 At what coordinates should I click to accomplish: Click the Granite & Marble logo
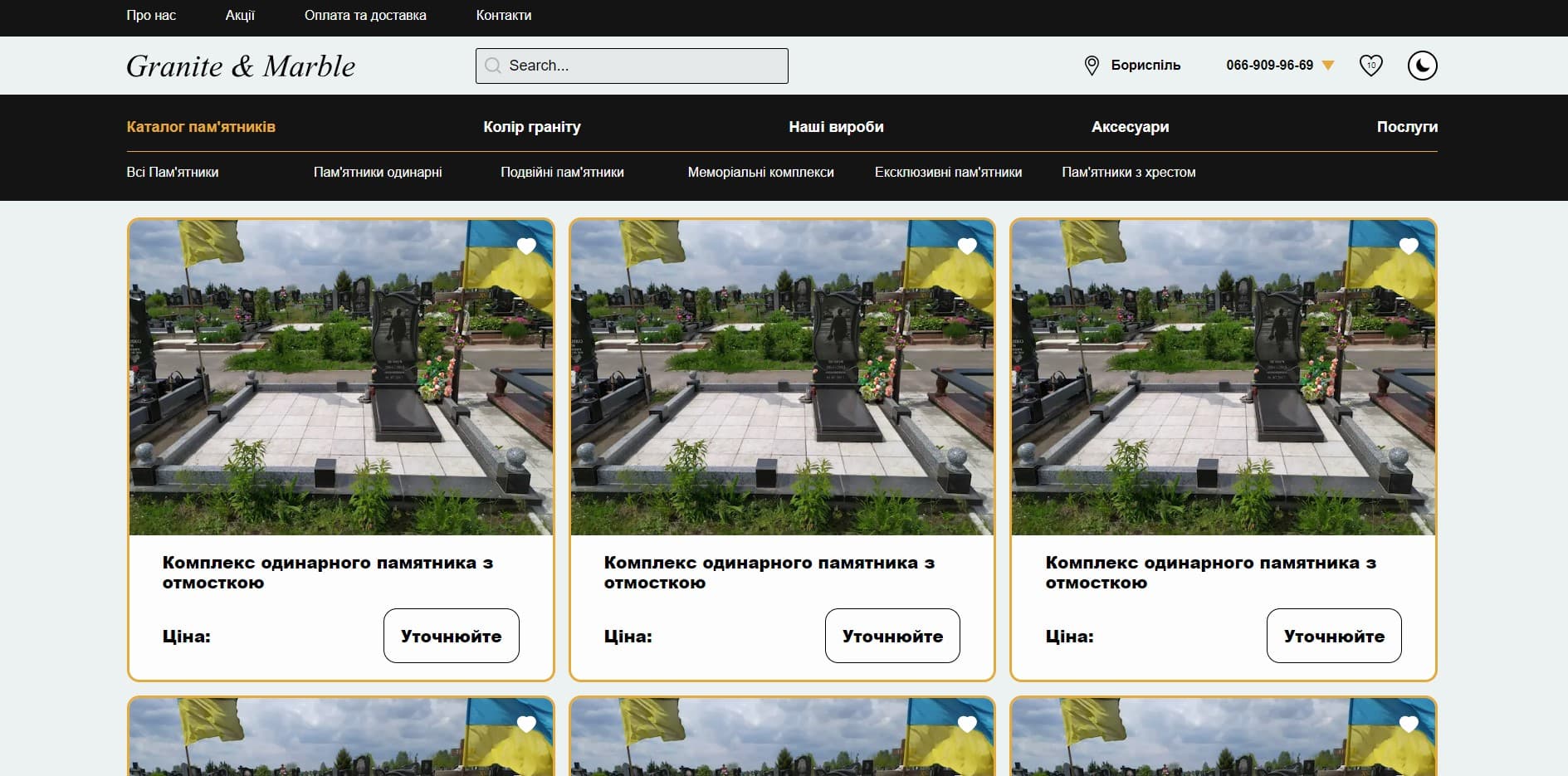241,66
